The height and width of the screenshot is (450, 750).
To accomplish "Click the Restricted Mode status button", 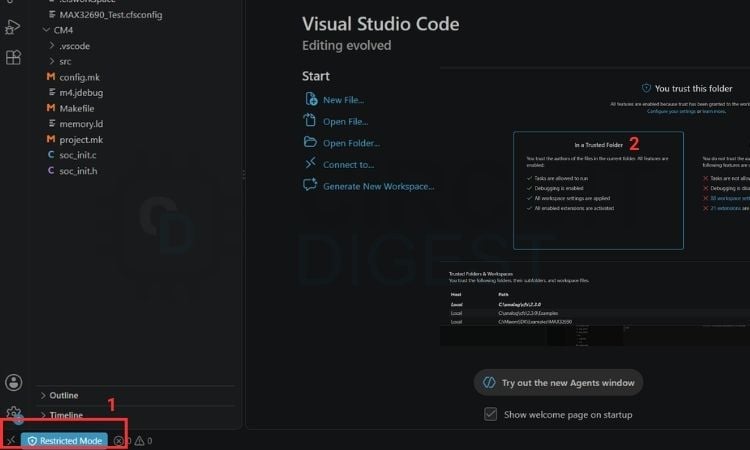I will (x=65, y=440).
